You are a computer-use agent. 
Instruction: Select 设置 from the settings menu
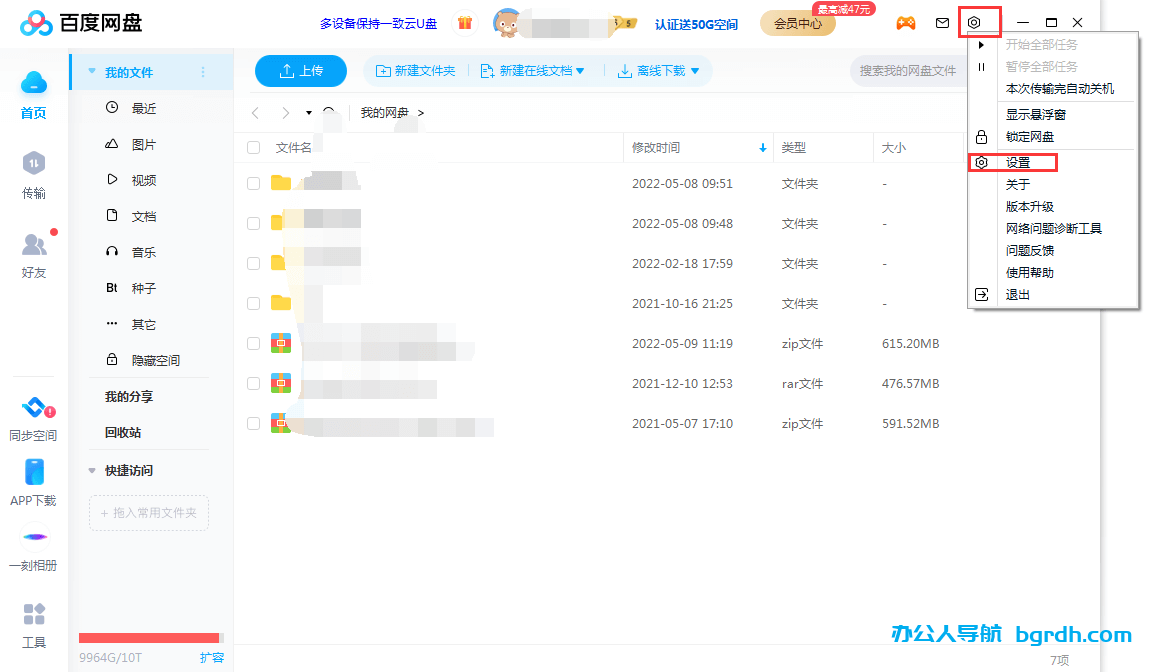(1022, 161)
